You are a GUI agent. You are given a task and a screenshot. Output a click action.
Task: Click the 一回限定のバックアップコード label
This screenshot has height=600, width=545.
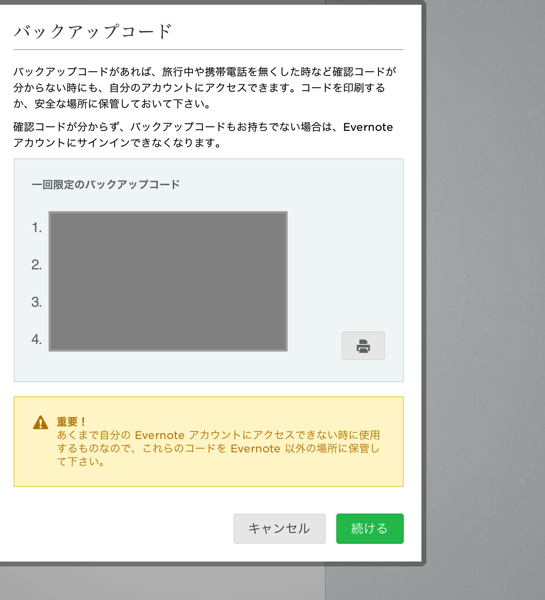[x=106, y=184]
